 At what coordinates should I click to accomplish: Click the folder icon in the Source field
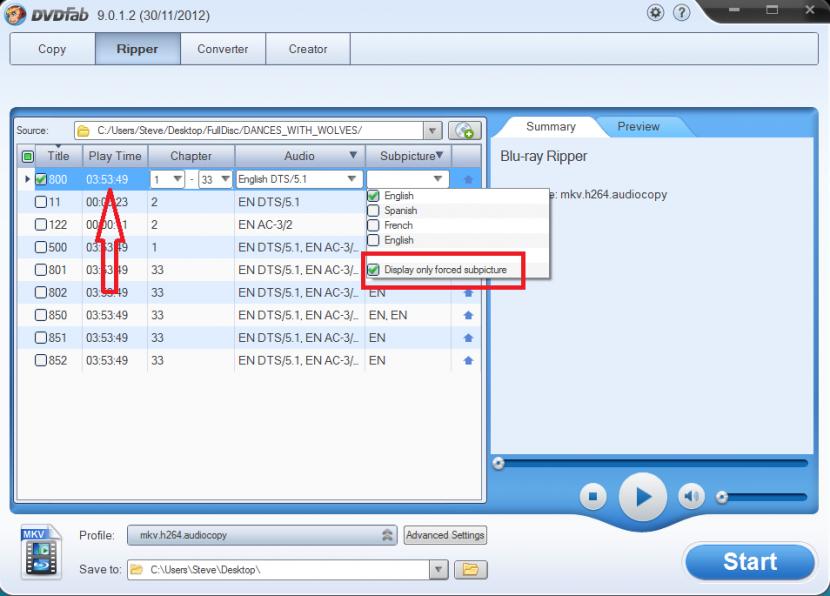tap(83, 131)
